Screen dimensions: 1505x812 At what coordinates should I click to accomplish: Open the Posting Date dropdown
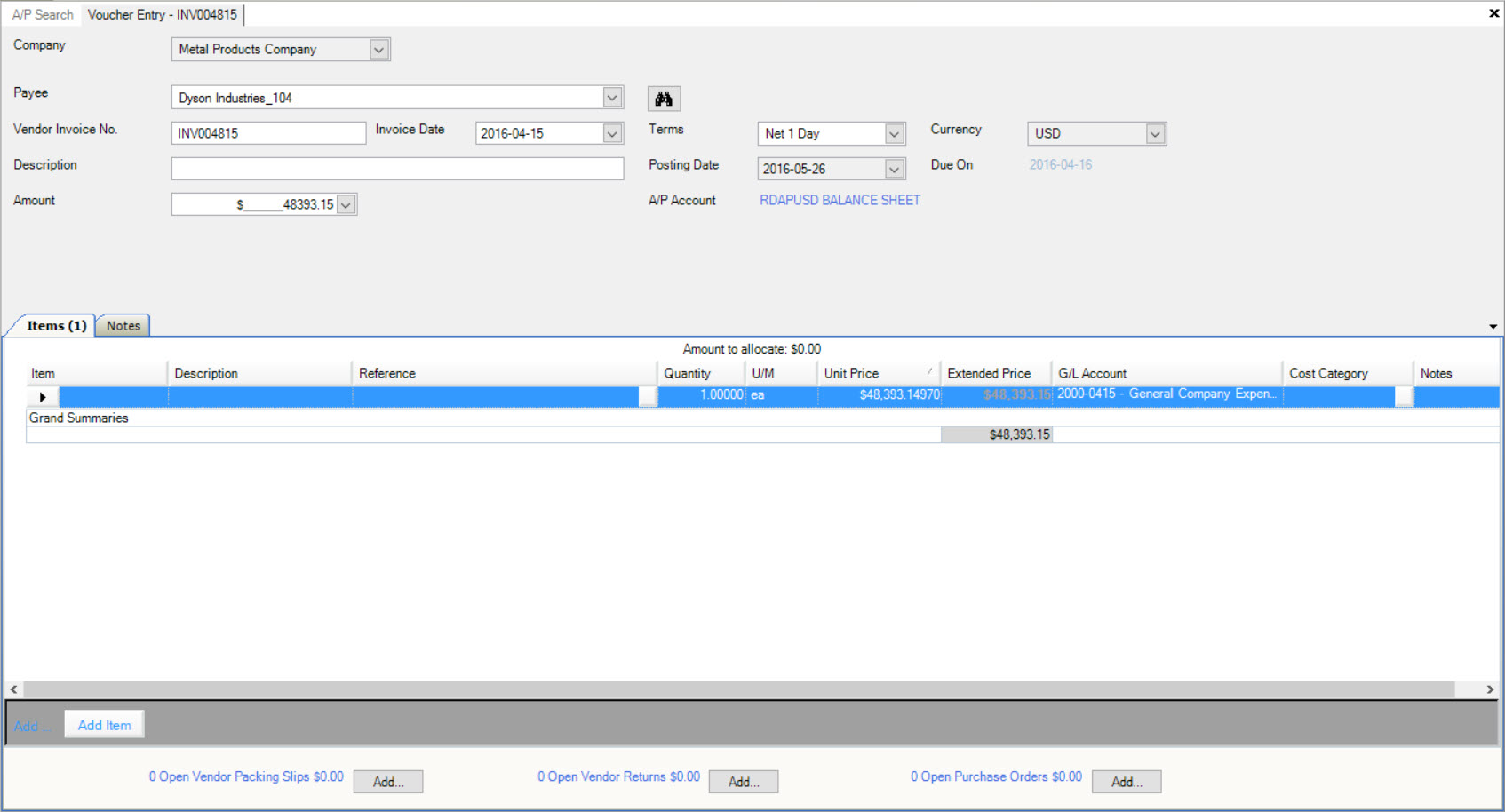pos(895,169)
